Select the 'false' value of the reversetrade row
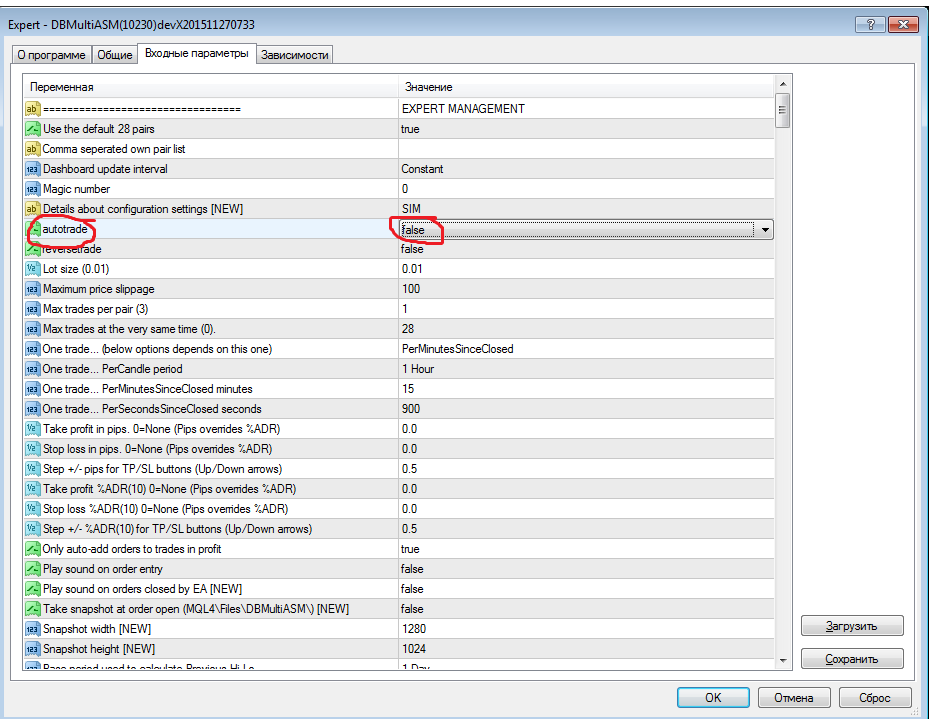933x719 pixels. (412, 249)
